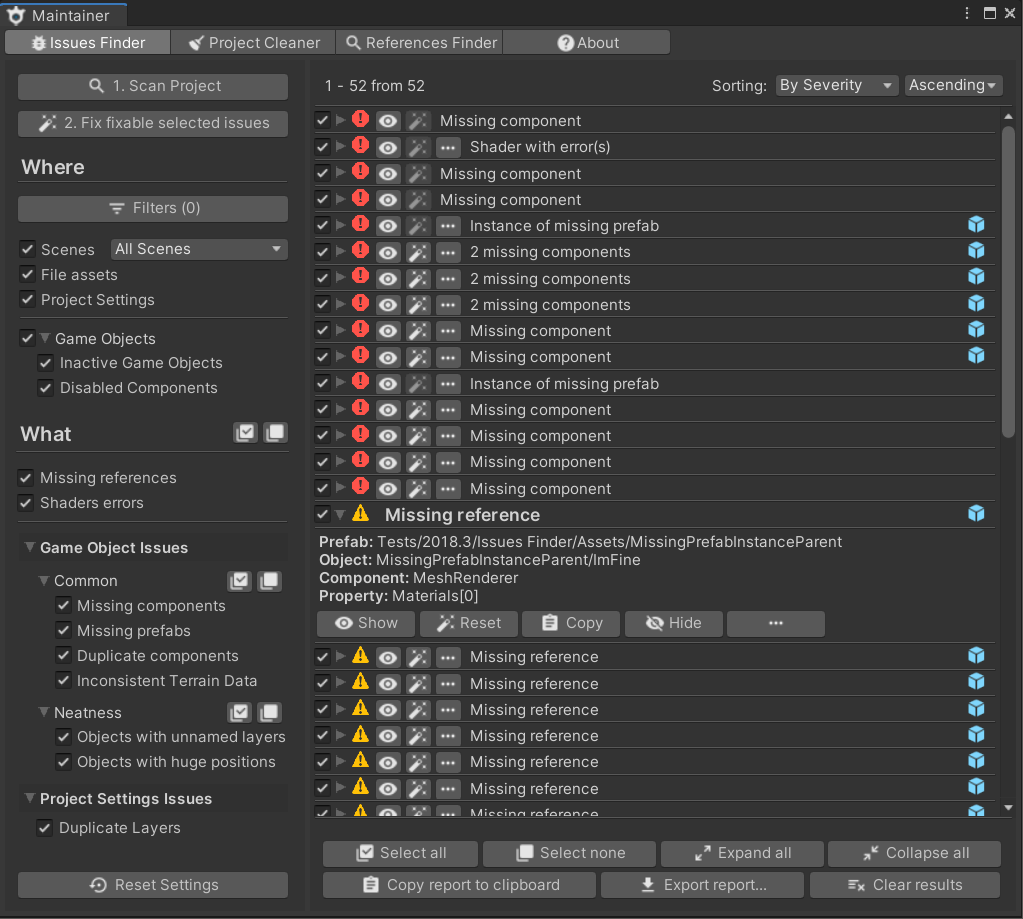Collapse the Game Objects foldout
Image resolution: width=1023 pixels, height=919 pixels.
click(x=45, y=339)
